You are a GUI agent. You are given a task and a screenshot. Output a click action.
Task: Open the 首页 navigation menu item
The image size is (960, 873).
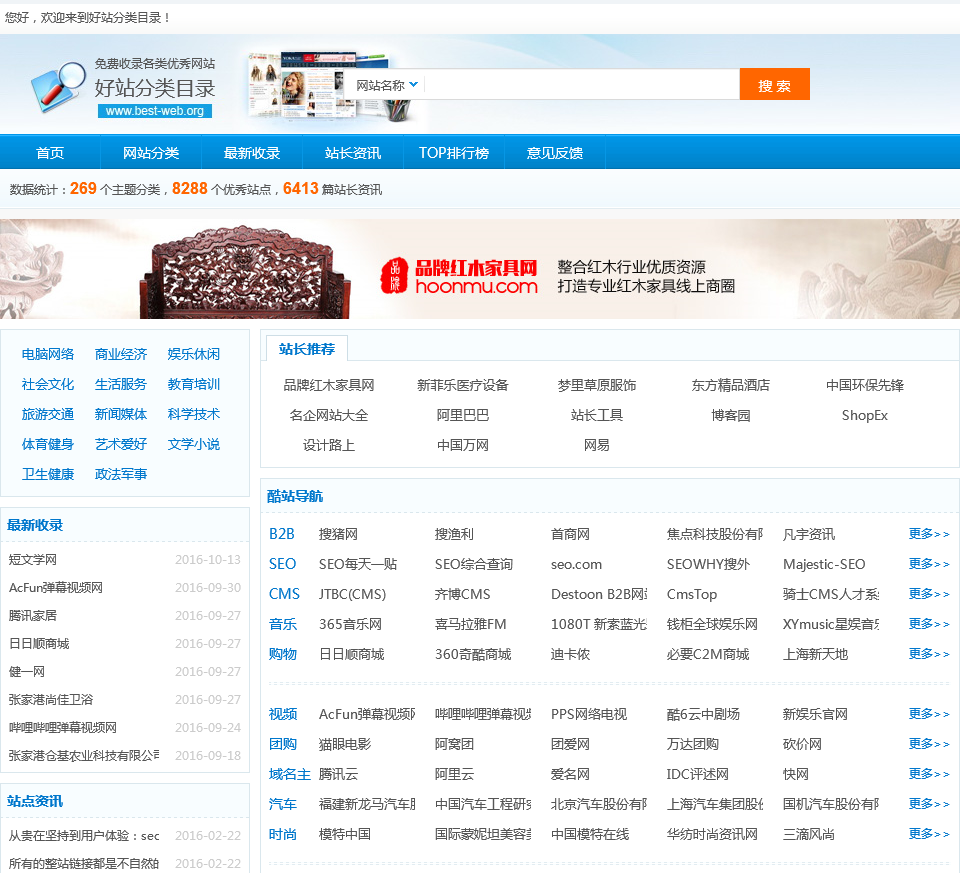point(50,153)
